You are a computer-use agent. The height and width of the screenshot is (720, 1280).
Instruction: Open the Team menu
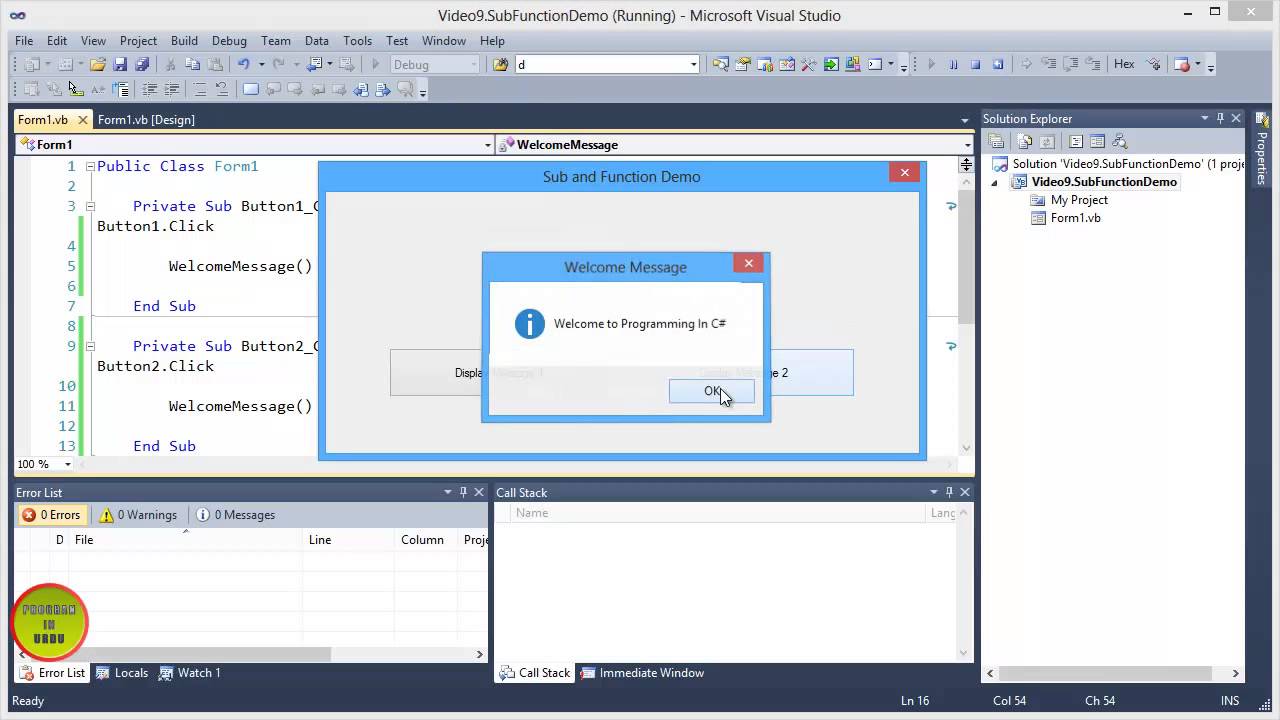276,41
